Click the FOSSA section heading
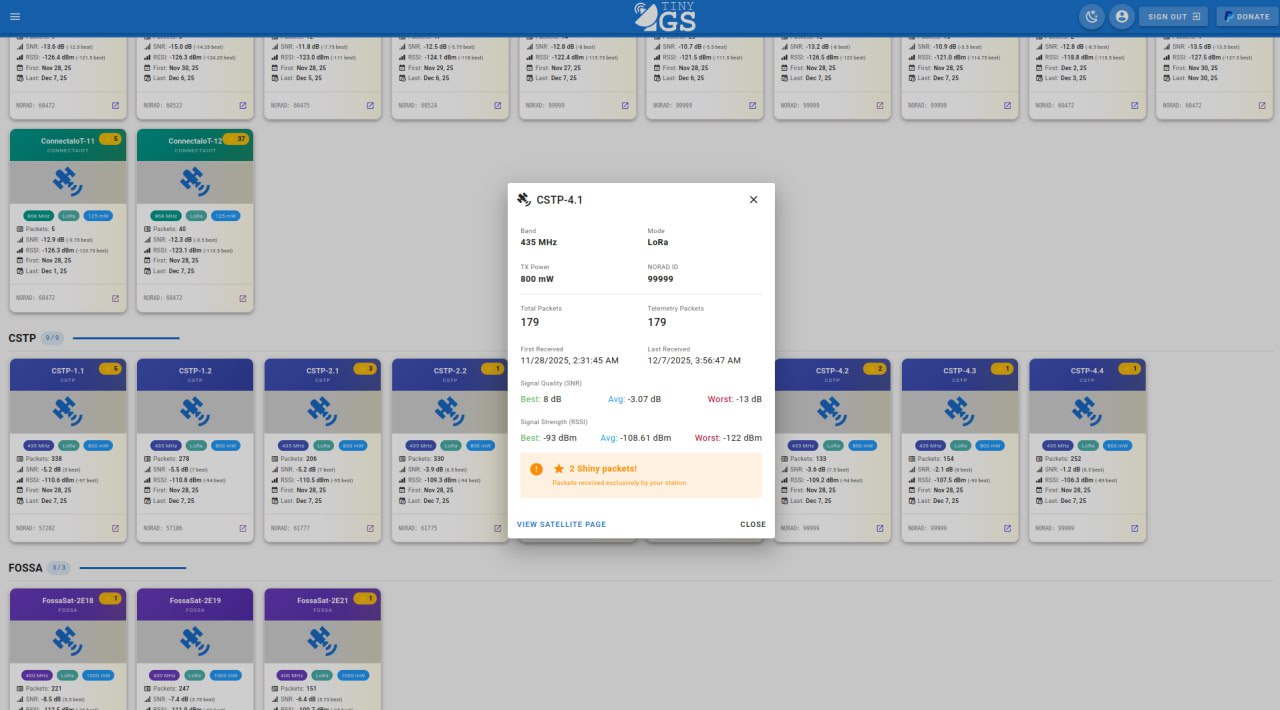Screen dimensions: 1280x710 (x=25, y=568)
